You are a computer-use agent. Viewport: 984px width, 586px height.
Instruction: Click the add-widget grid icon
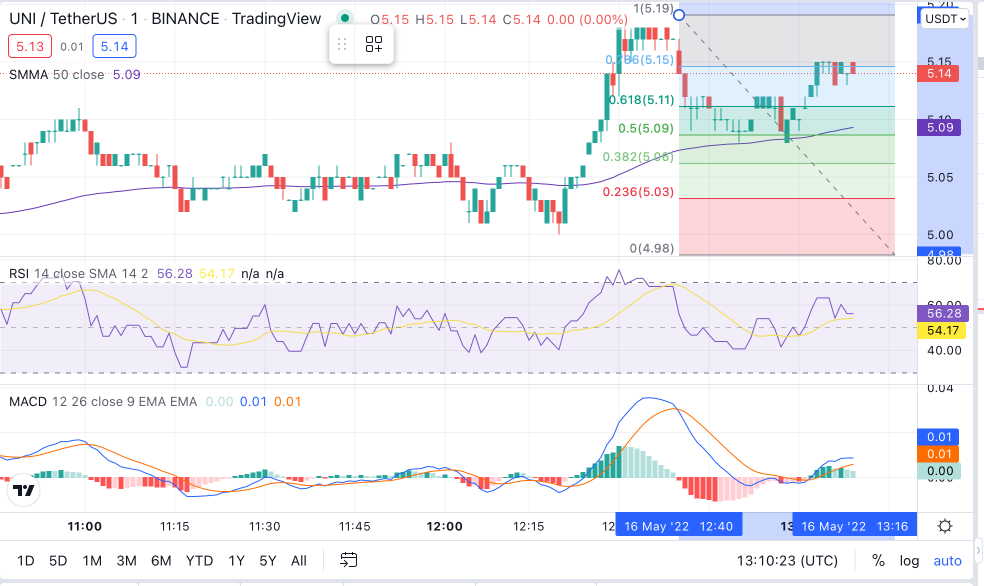coord(374,44)
